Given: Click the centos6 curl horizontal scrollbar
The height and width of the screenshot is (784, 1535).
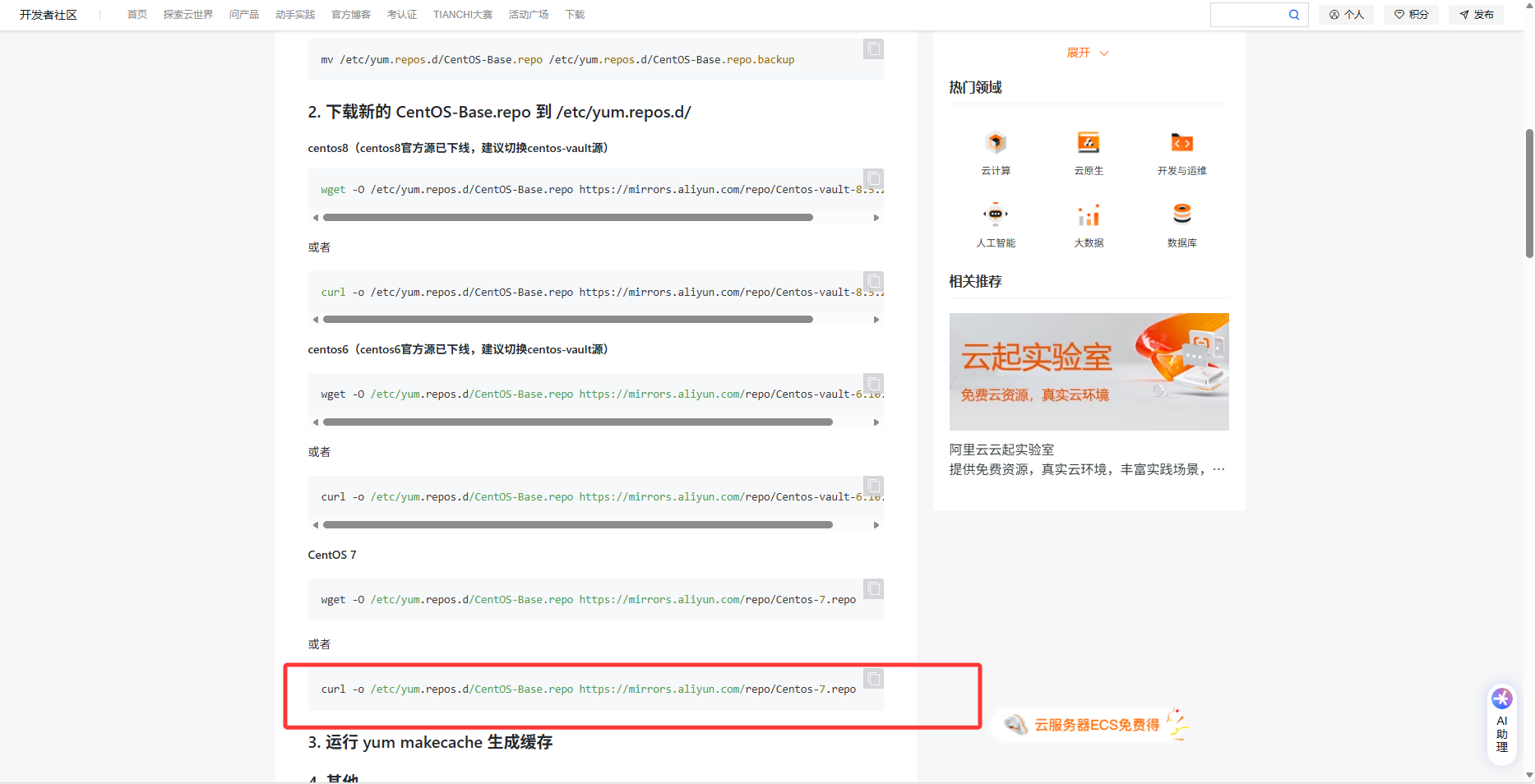Looking at the screenshot, I should [x=578, y=525].
